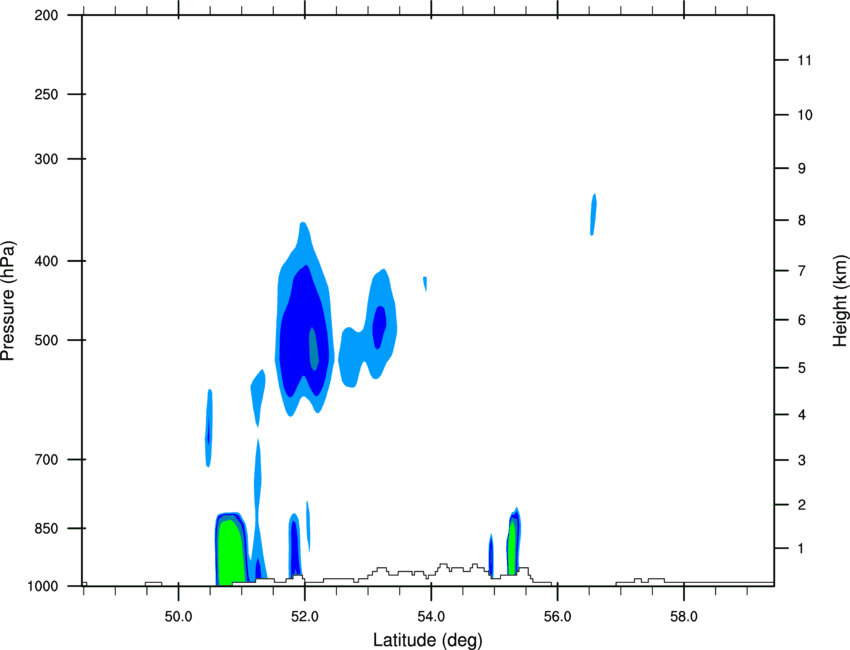850x650 pixels.
Task: Click the 7 km height label
Action: [x=802, y=271]
